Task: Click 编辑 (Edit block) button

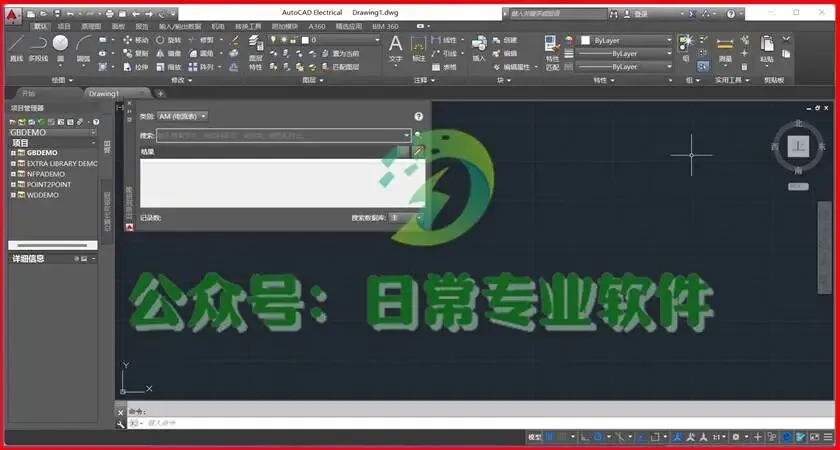Action: [x=505, y=54]
